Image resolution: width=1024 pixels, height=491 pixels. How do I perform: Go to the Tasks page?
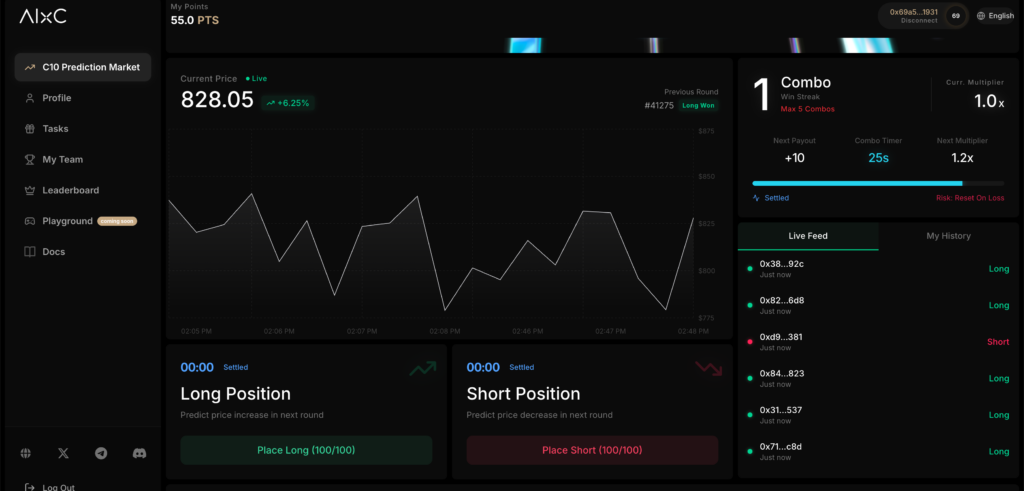(x=55, y=129)
